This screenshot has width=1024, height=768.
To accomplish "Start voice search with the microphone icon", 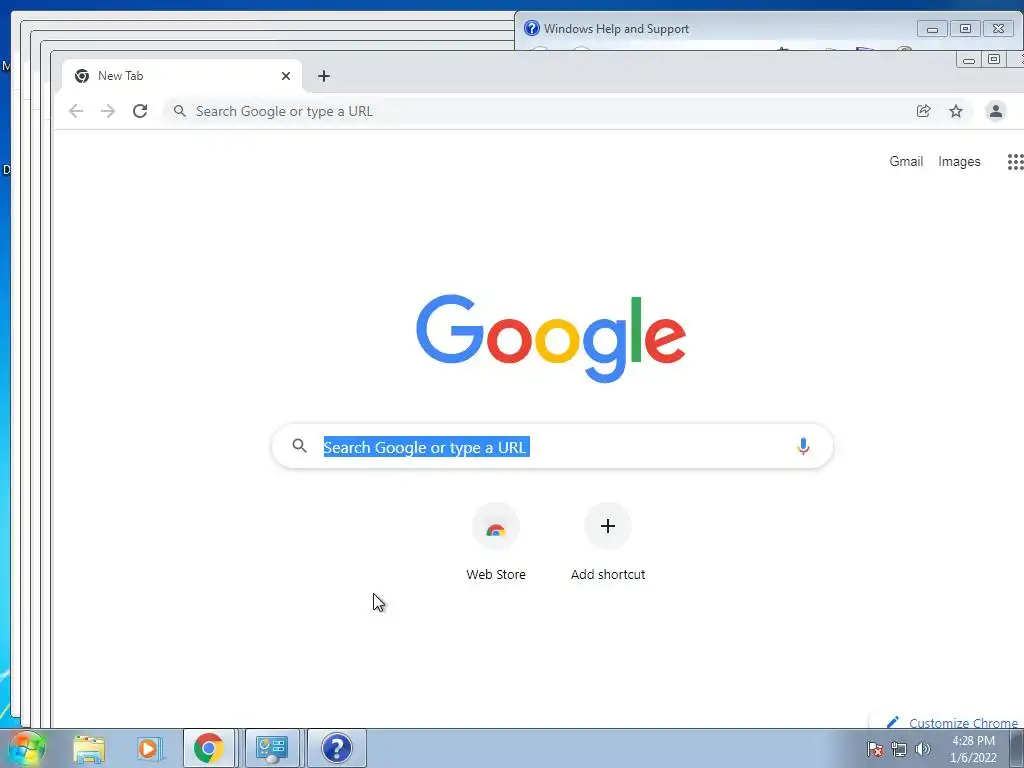I will (x=803, y=447).
